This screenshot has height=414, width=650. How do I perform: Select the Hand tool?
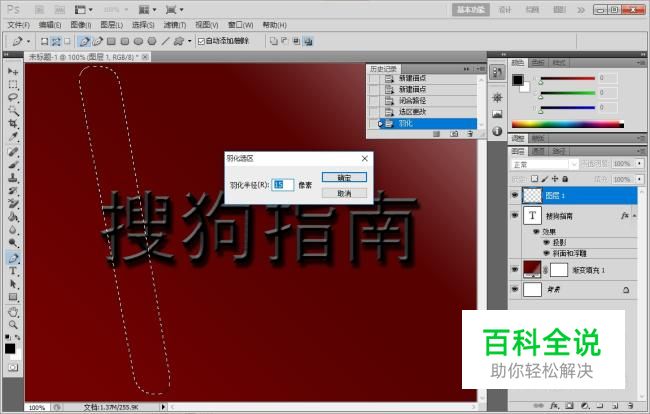coord(13,312)
